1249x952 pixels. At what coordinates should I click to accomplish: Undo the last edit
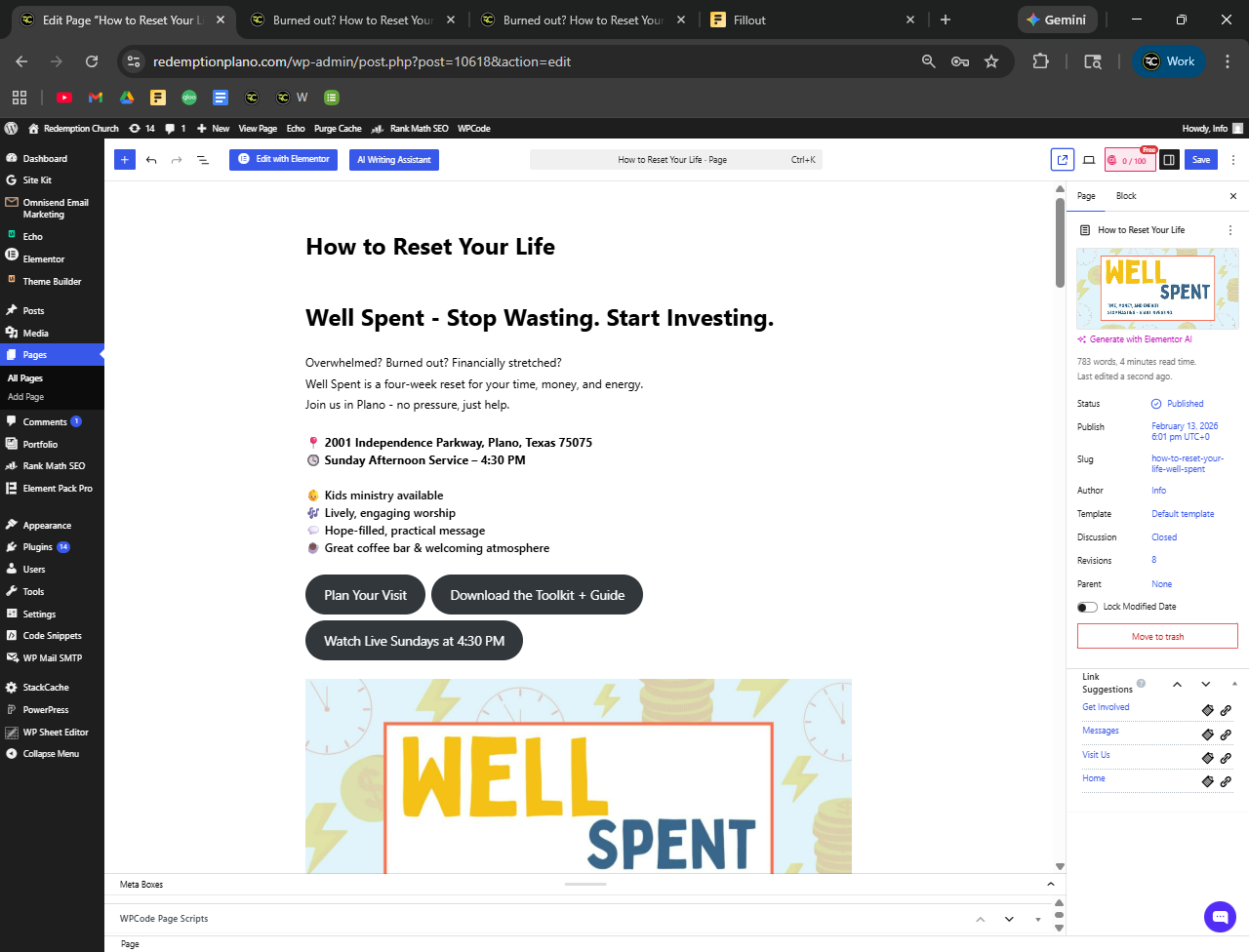(x=151, y=160)
